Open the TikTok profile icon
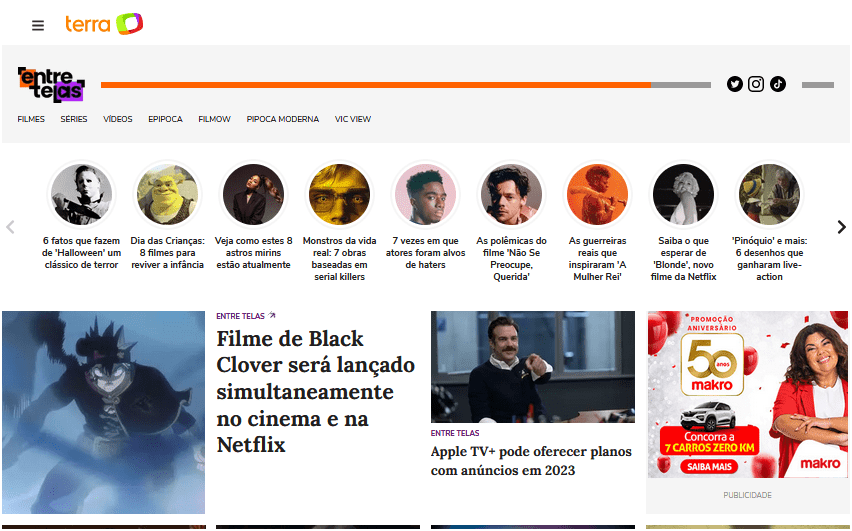Screen dimensions: 852x531 click(778, 84)
